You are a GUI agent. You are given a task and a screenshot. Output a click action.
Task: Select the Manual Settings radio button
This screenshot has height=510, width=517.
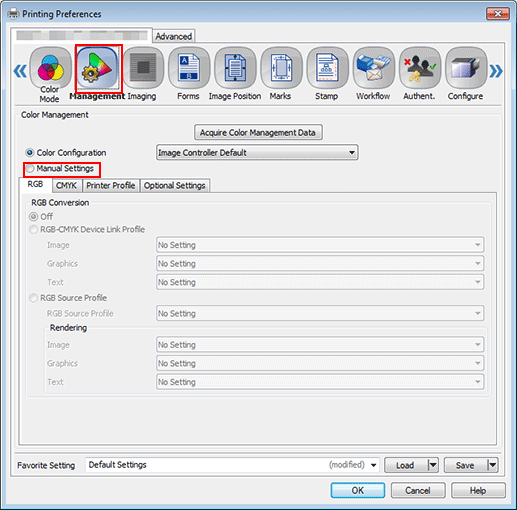(30, 169)
